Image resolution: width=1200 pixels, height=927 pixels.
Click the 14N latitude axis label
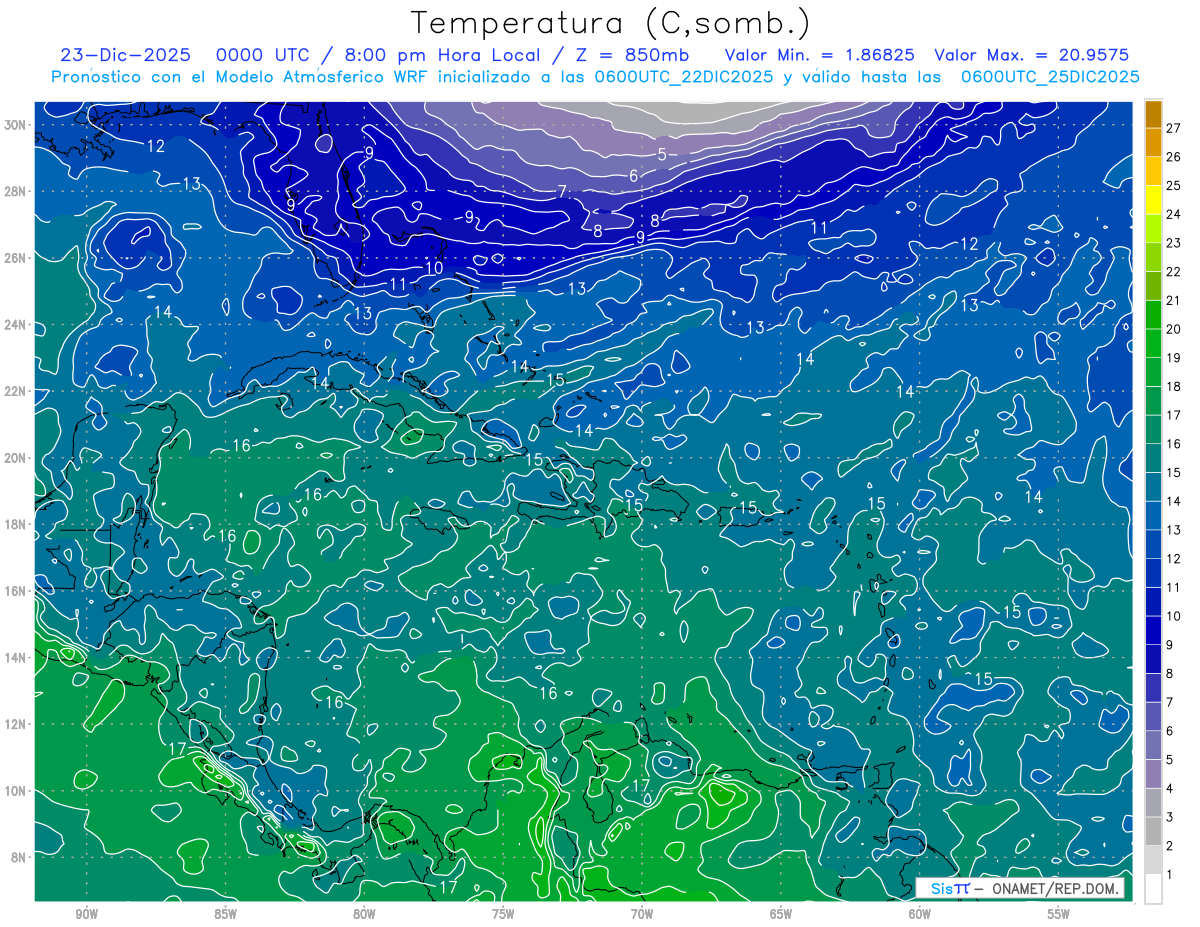[17, 657]
